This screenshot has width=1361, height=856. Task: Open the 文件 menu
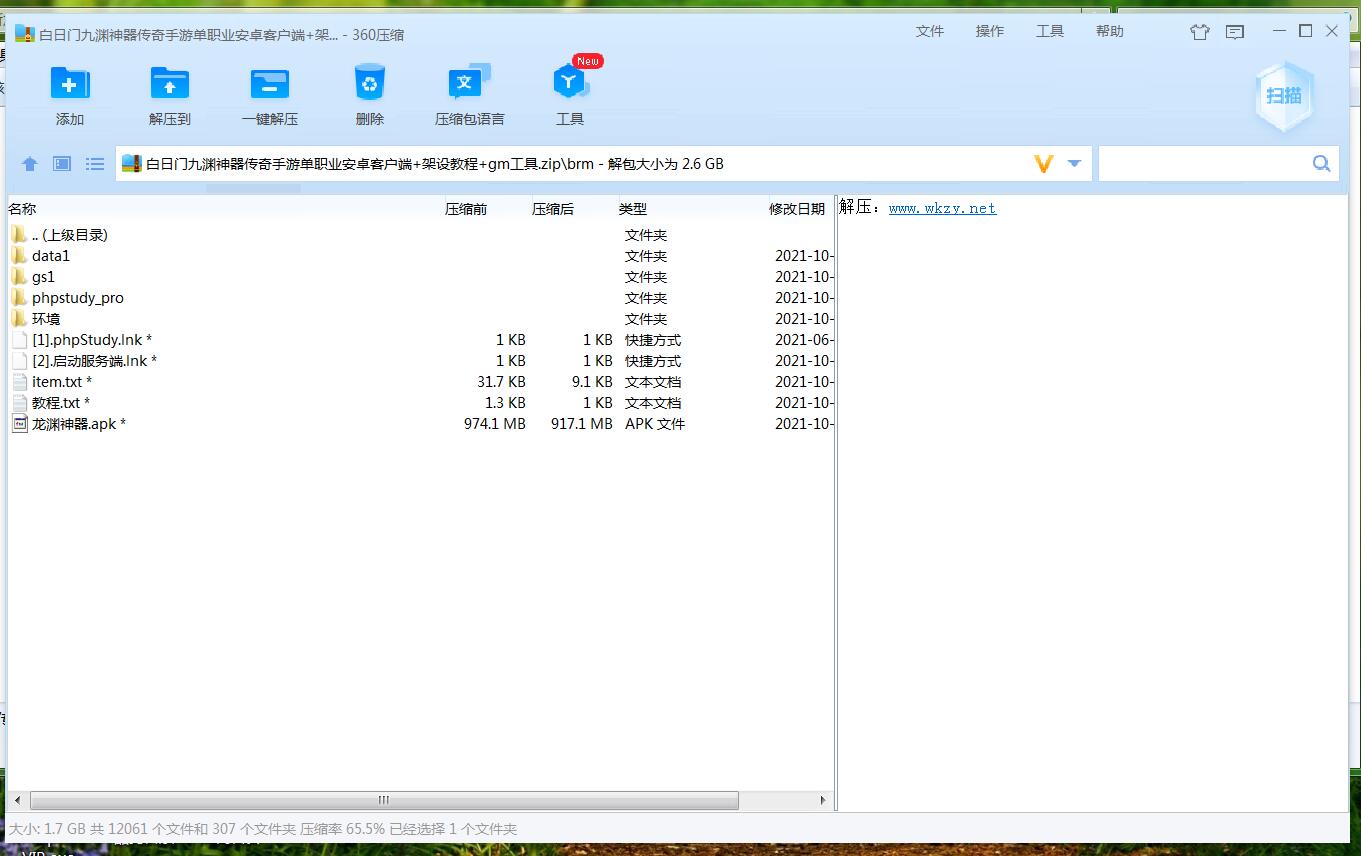click(930, 32)
